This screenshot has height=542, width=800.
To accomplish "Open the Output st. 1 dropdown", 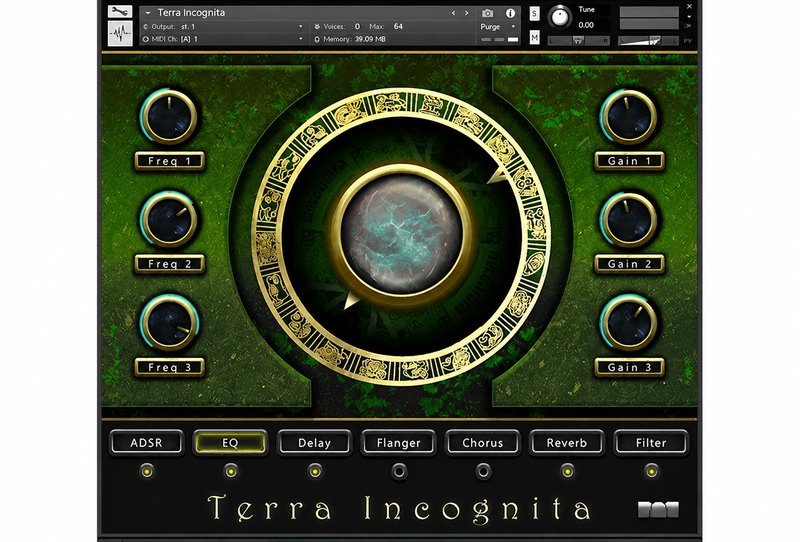I will pos(301,27).
